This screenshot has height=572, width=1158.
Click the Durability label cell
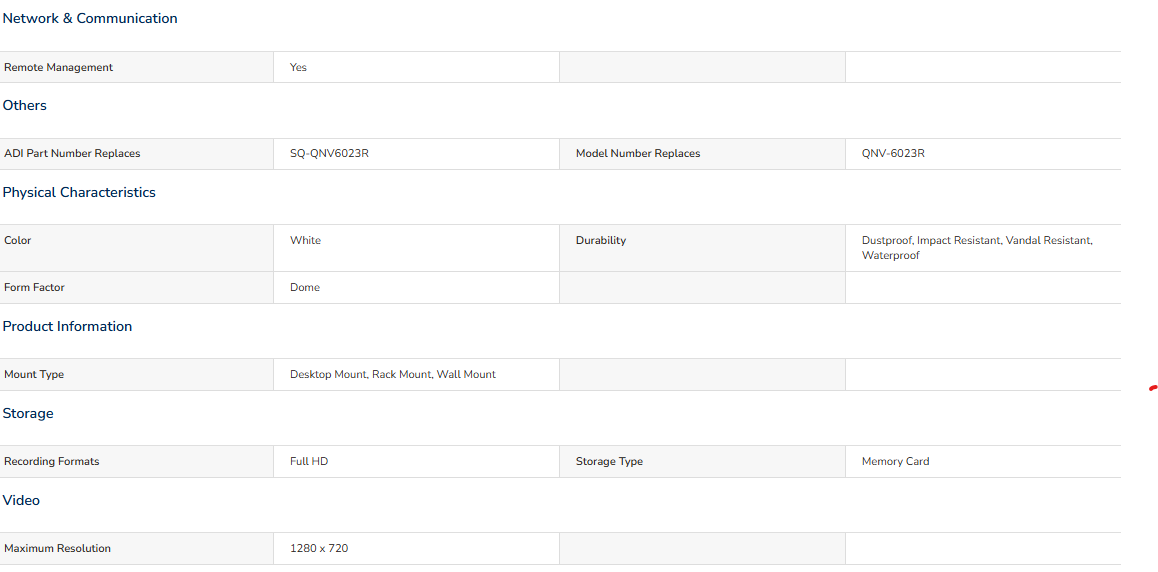600,240
